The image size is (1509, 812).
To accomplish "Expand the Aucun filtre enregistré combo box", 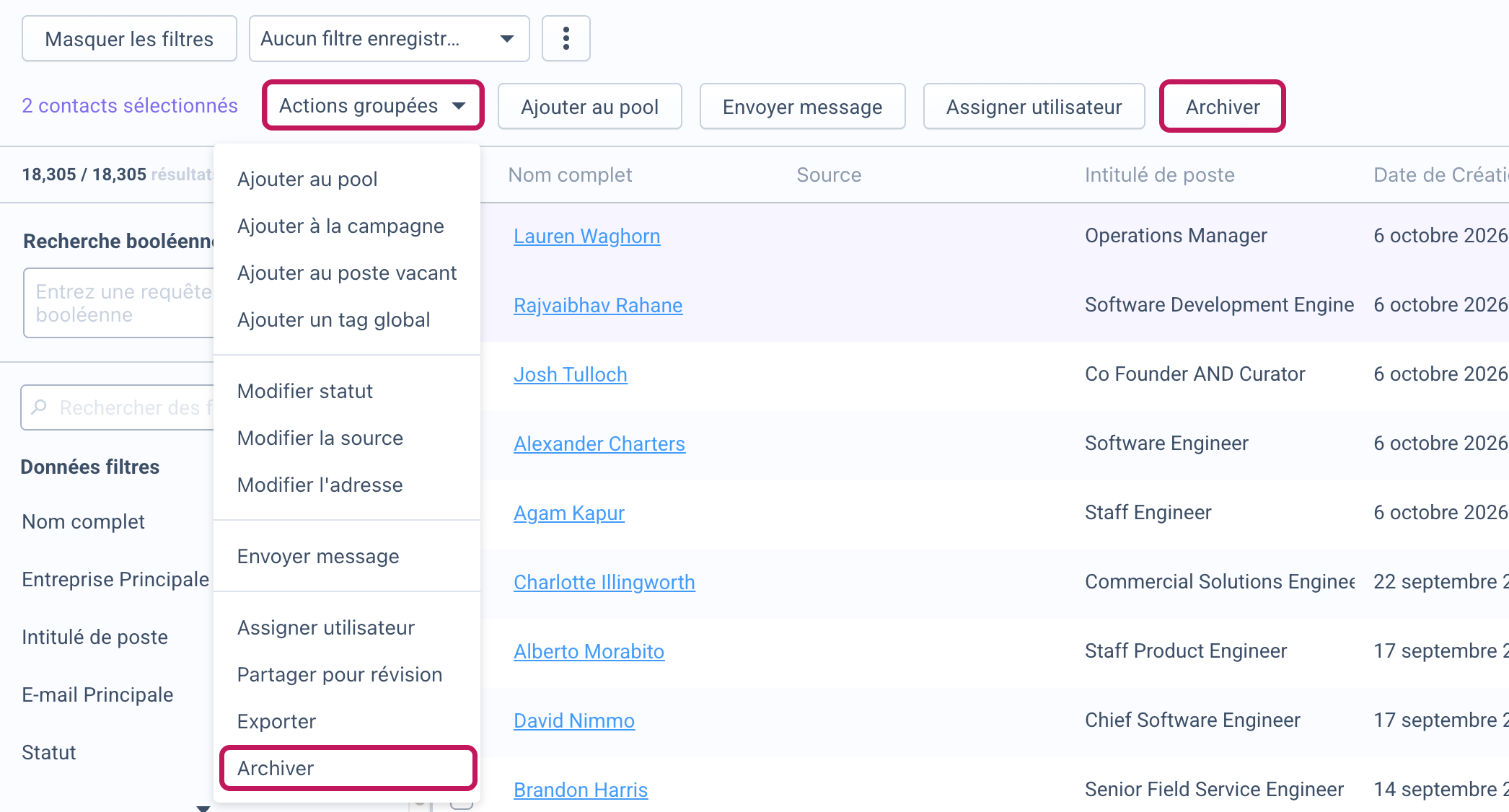I will click(389, 39).
